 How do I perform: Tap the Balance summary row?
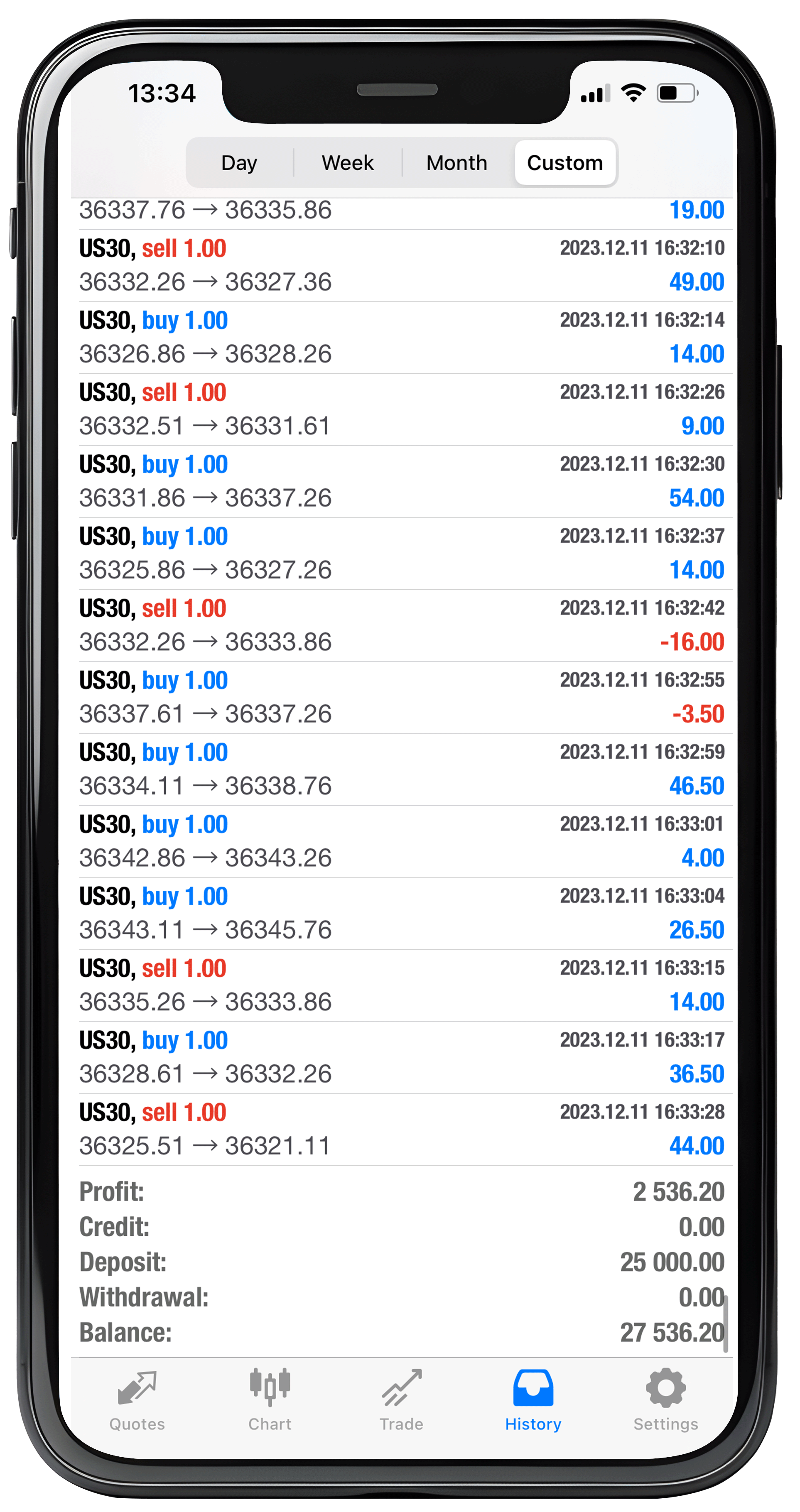click(x=402, y=1332)
